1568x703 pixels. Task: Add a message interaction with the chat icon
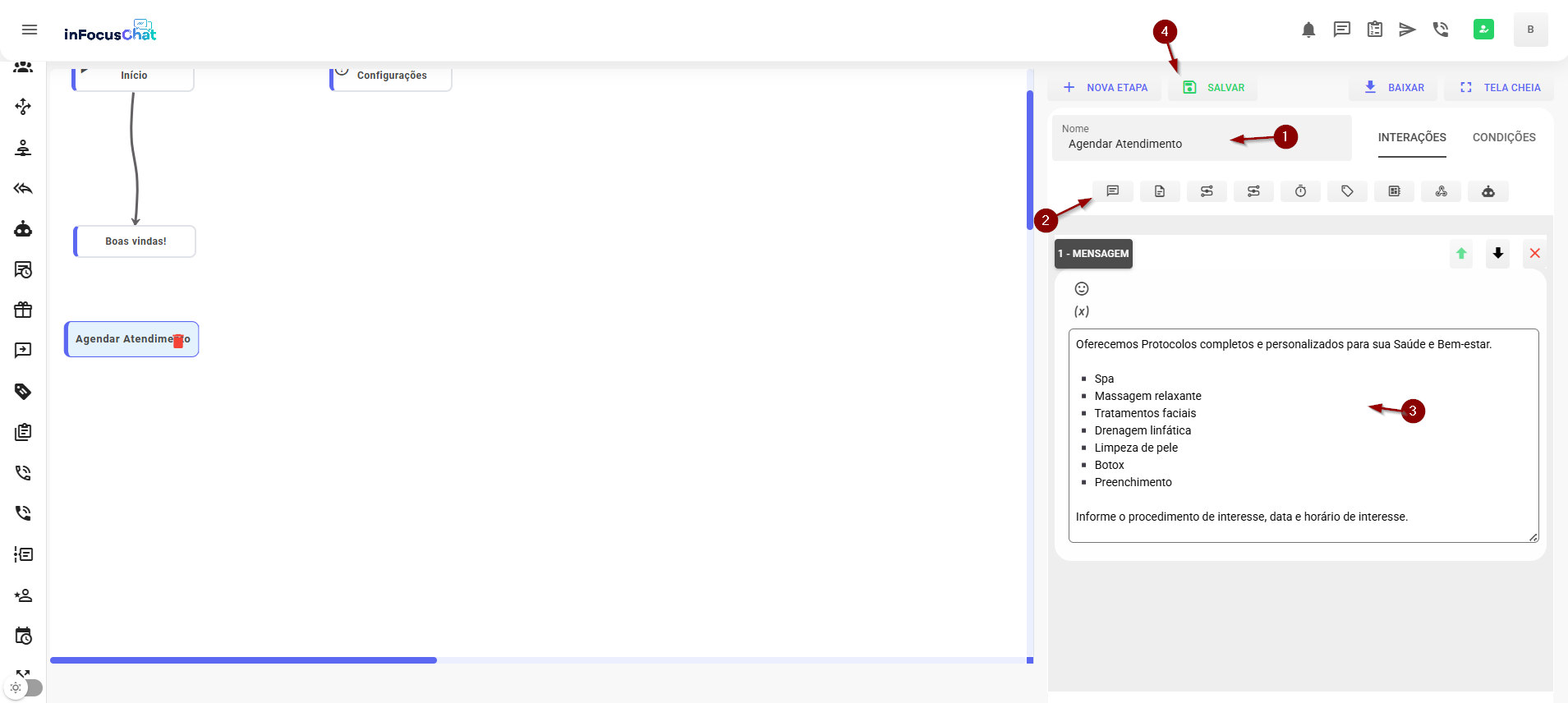(x=1112, y=191)
